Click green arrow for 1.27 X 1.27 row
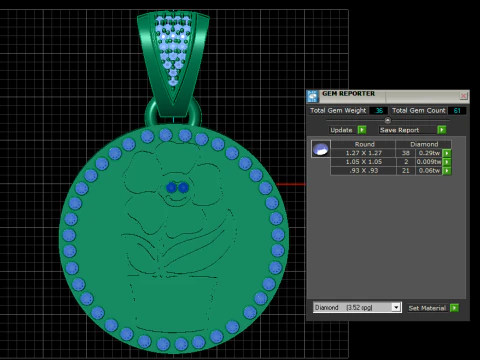This screenshot has width=480, height=360. 447,153
